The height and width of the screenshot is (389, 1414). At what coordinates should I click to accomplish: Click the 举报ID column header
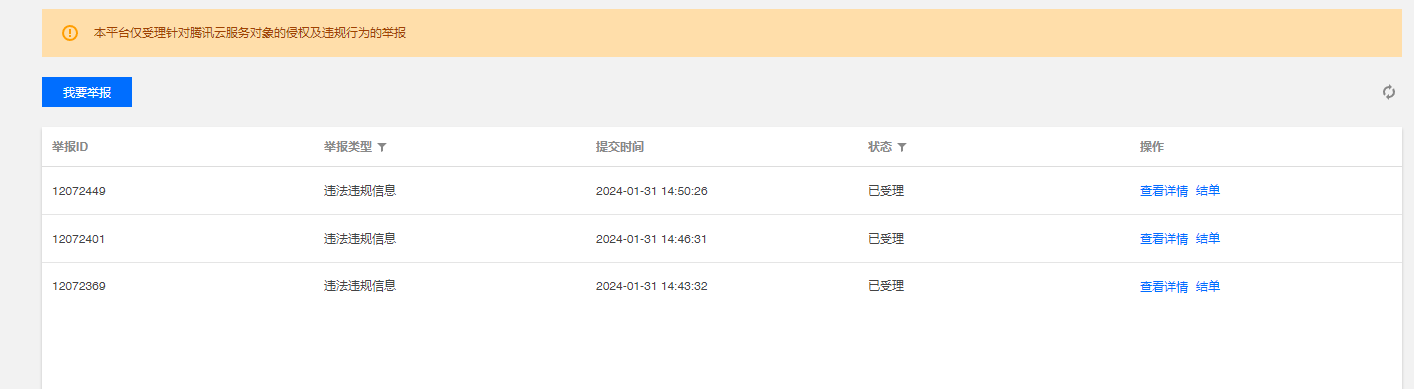coord(70,147)
